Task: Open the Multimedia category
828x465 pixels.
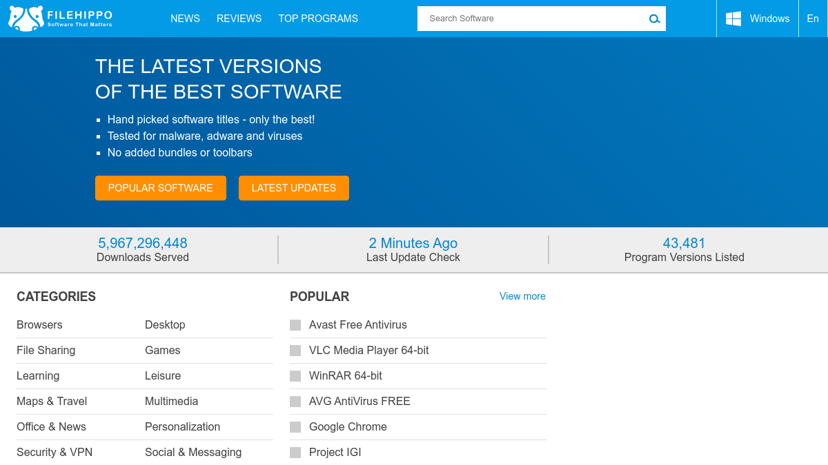Action: click(x=172, y=401)
